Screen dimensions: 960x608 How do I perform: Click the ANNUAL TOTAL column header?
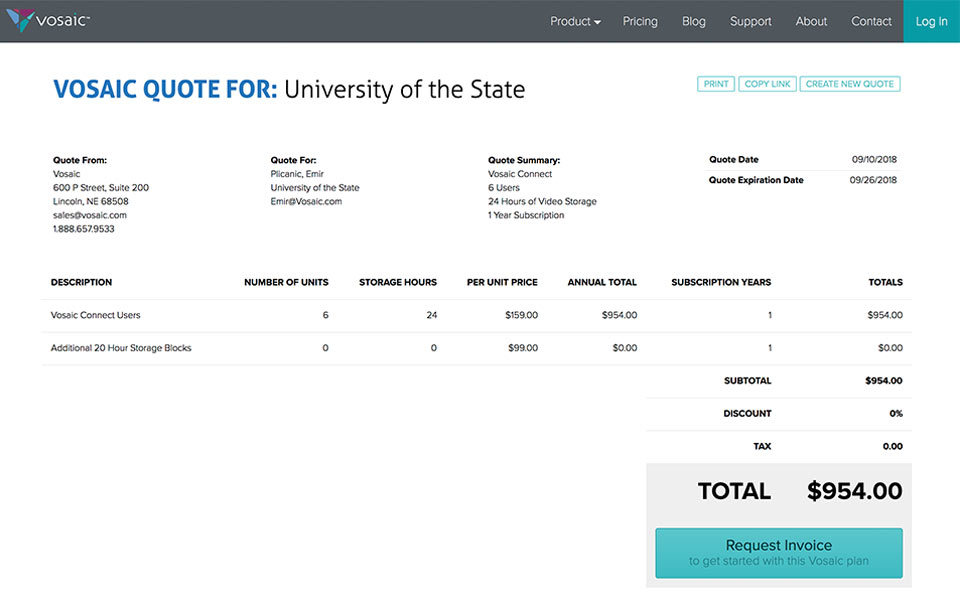602,282
